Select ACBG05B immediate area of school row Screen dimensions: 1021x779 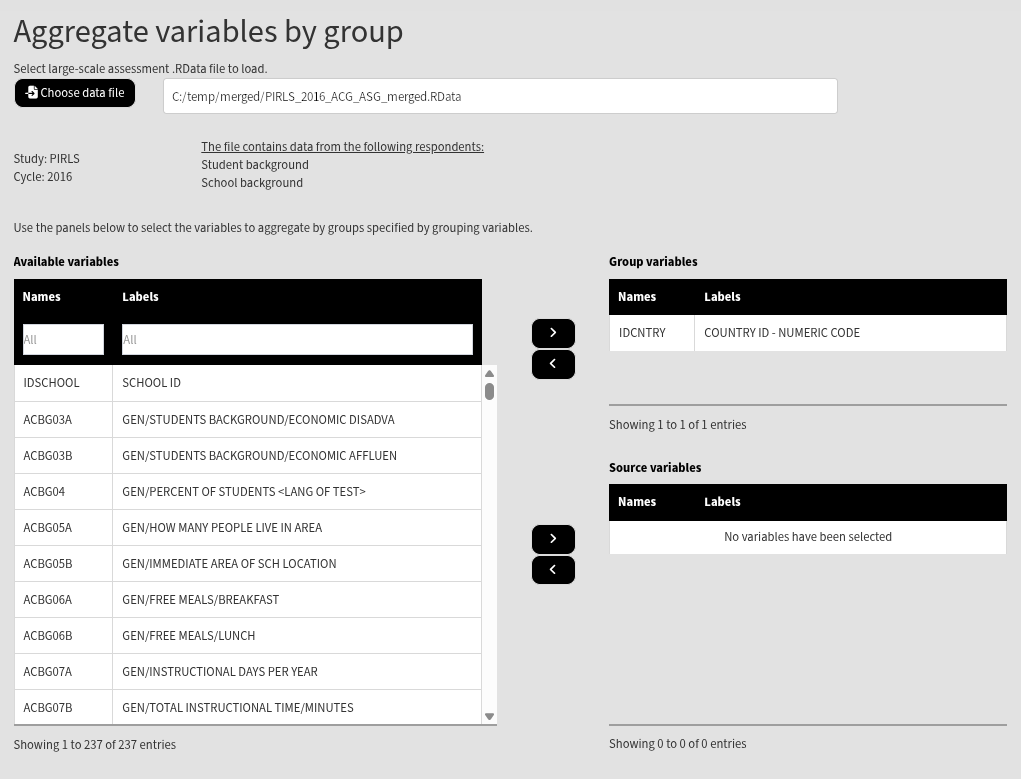click(248, 564)
